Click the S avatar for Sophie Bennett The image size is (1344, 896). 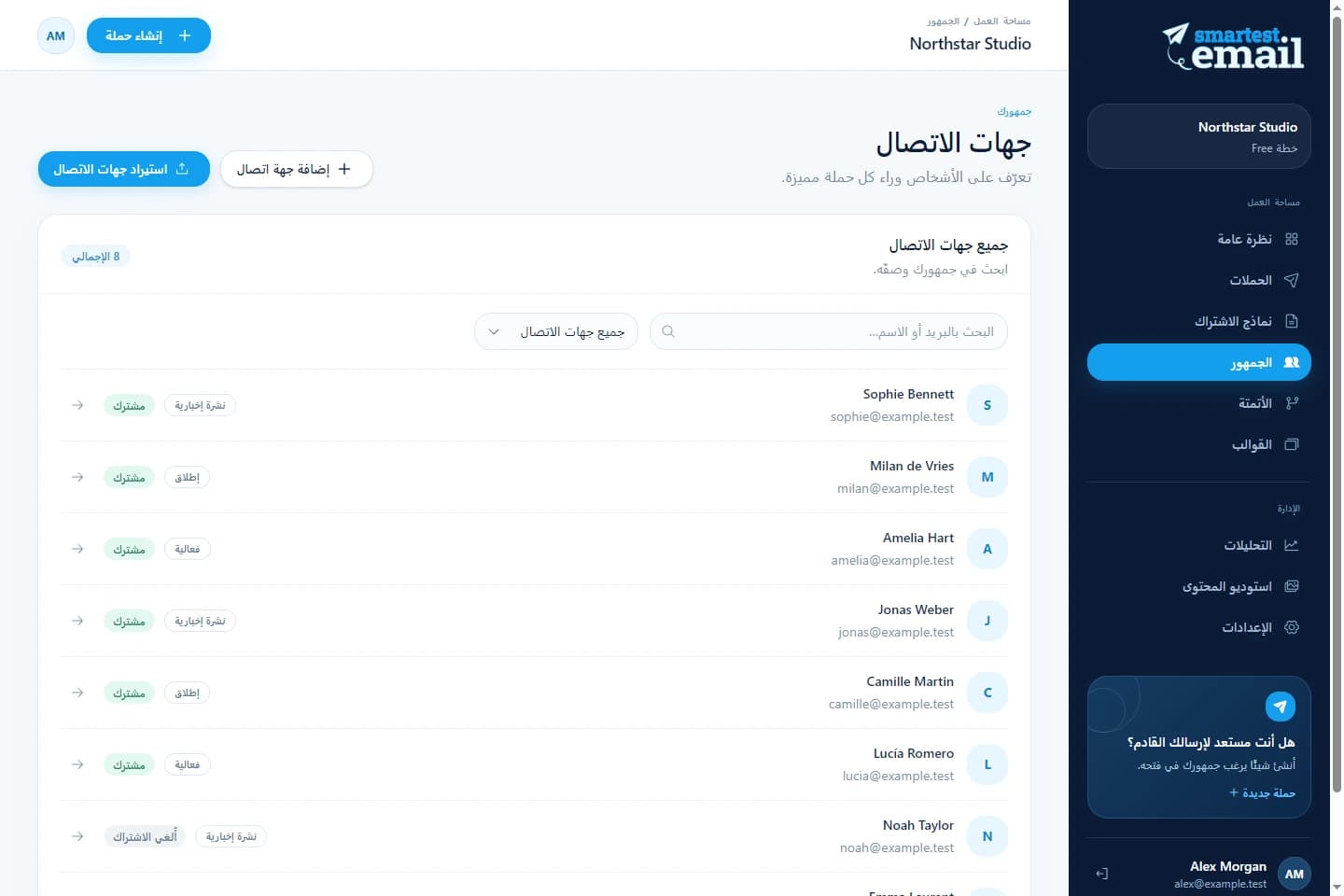click(987, 405)
